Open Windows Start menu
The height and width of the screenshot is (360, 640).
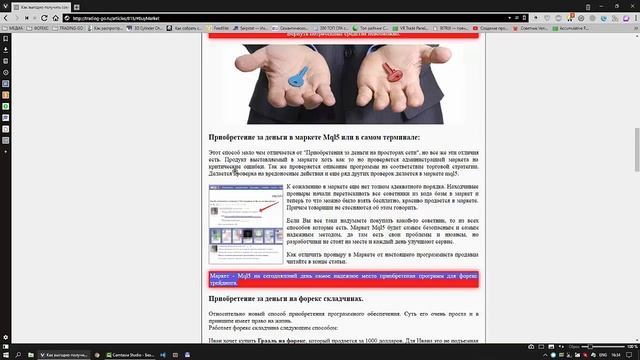(6, 355)
